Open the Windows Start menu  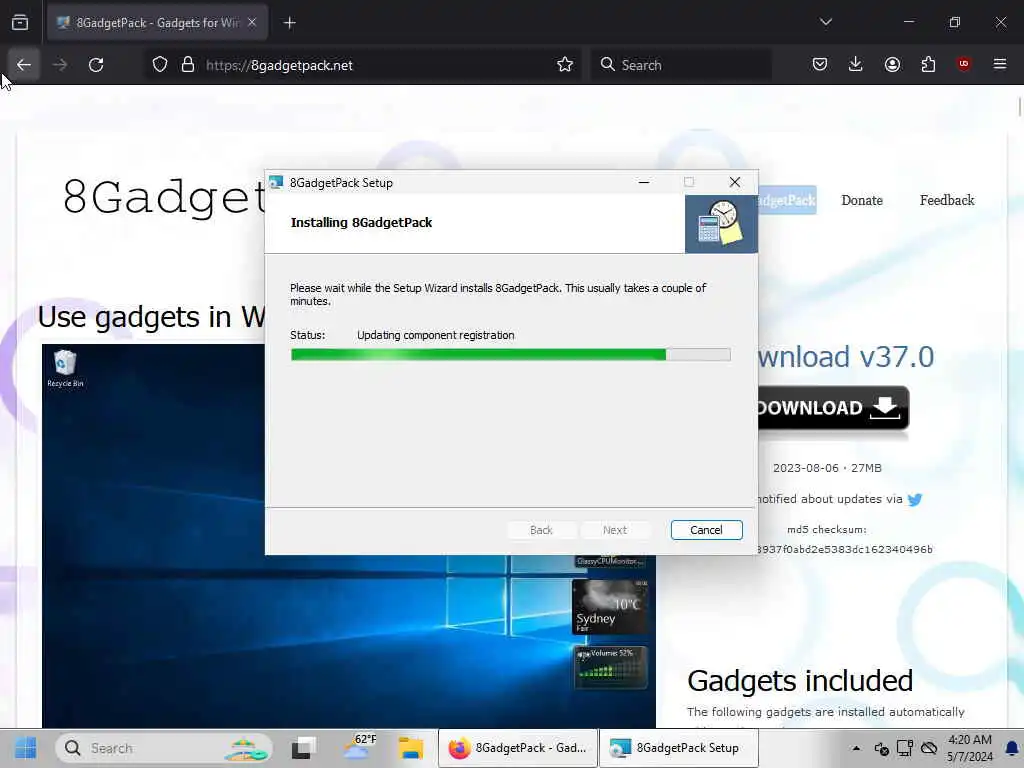tap(25, 748)
